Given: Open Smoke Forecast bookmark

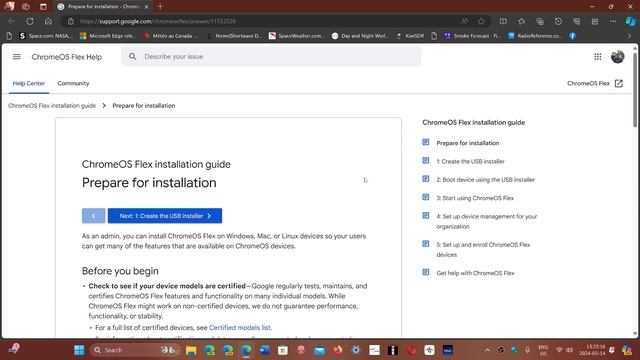Looking at the screenshot, I should [x=473, y=36].
